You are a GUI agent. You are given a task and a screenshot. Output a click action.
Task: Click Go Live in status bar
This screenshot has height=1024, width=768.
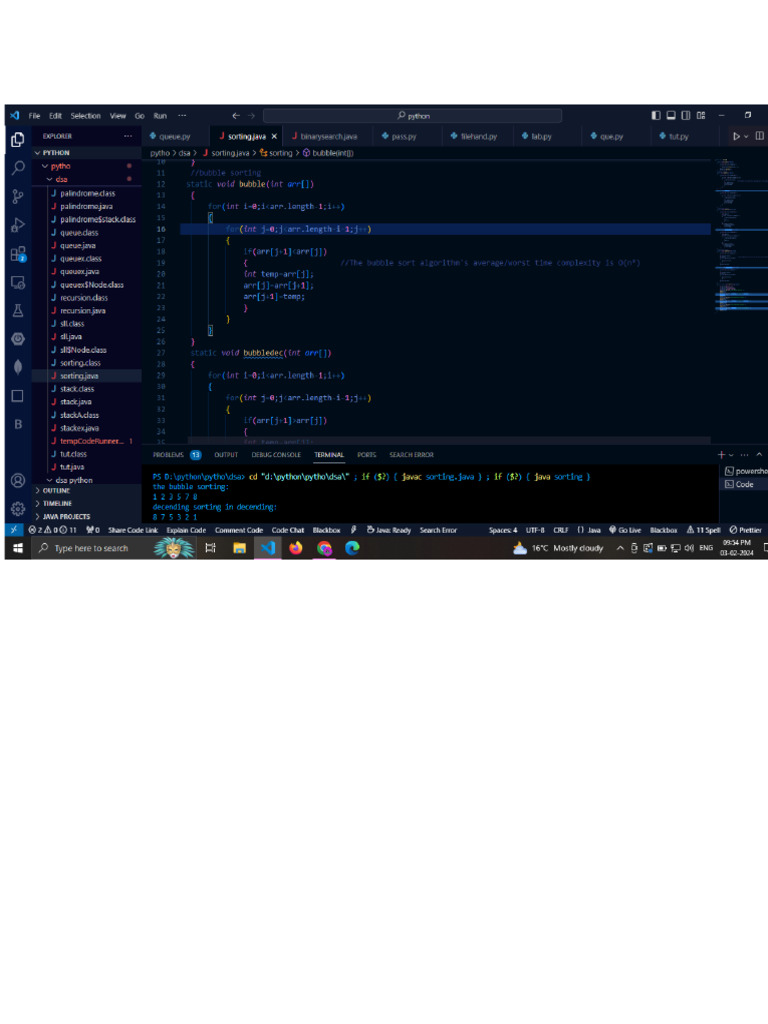pos(625,530)
